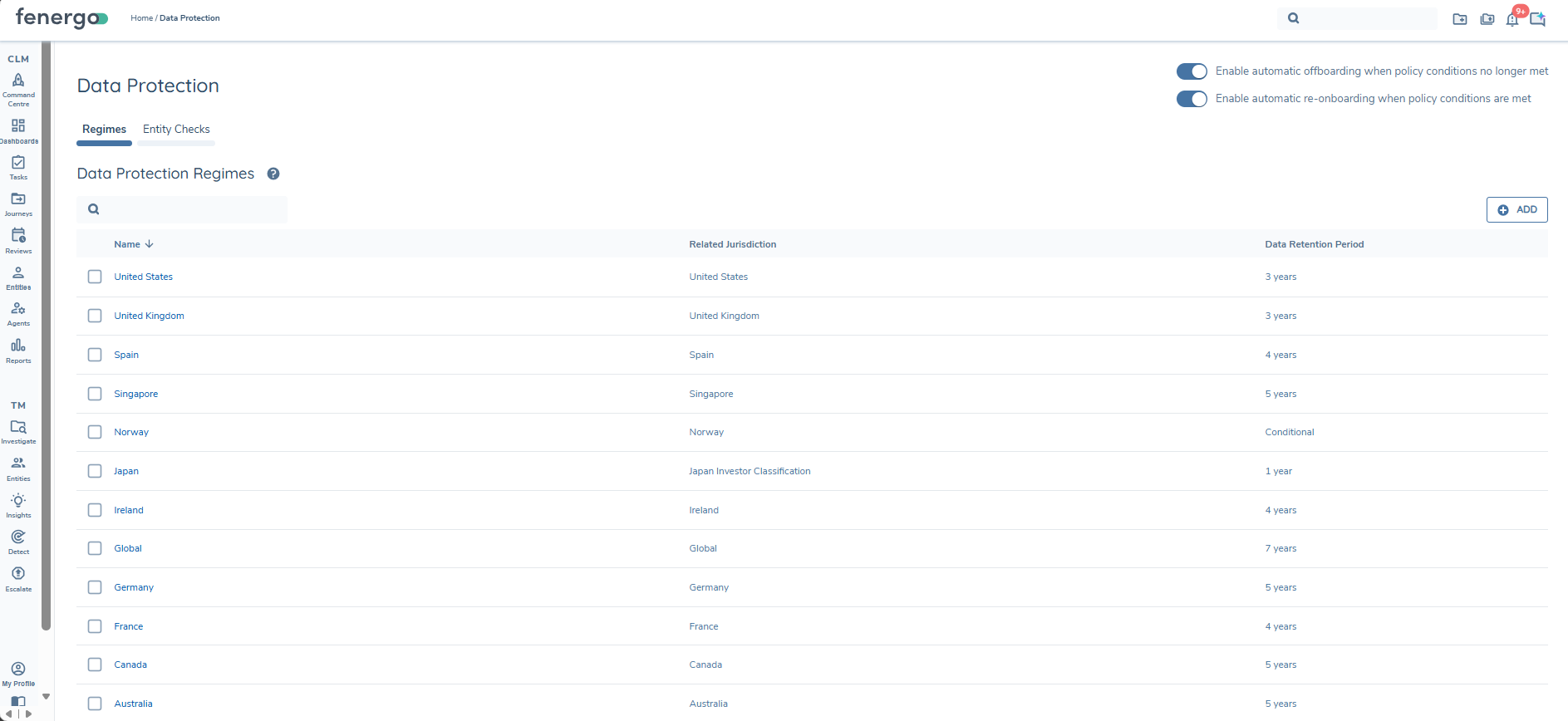Open the Command Centre sidebar icon
This screenshot has height=721, width=1568.
[18, 81]
